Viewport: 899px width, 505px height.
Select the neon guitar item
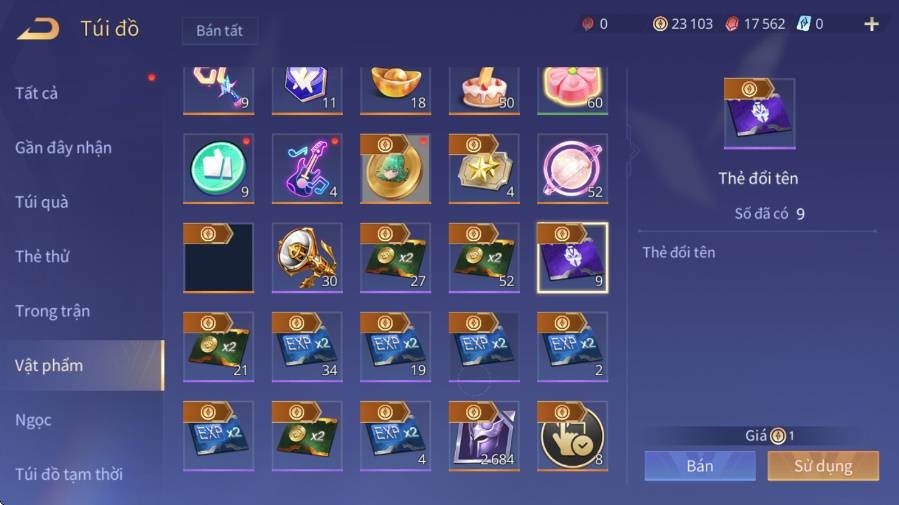307,169
